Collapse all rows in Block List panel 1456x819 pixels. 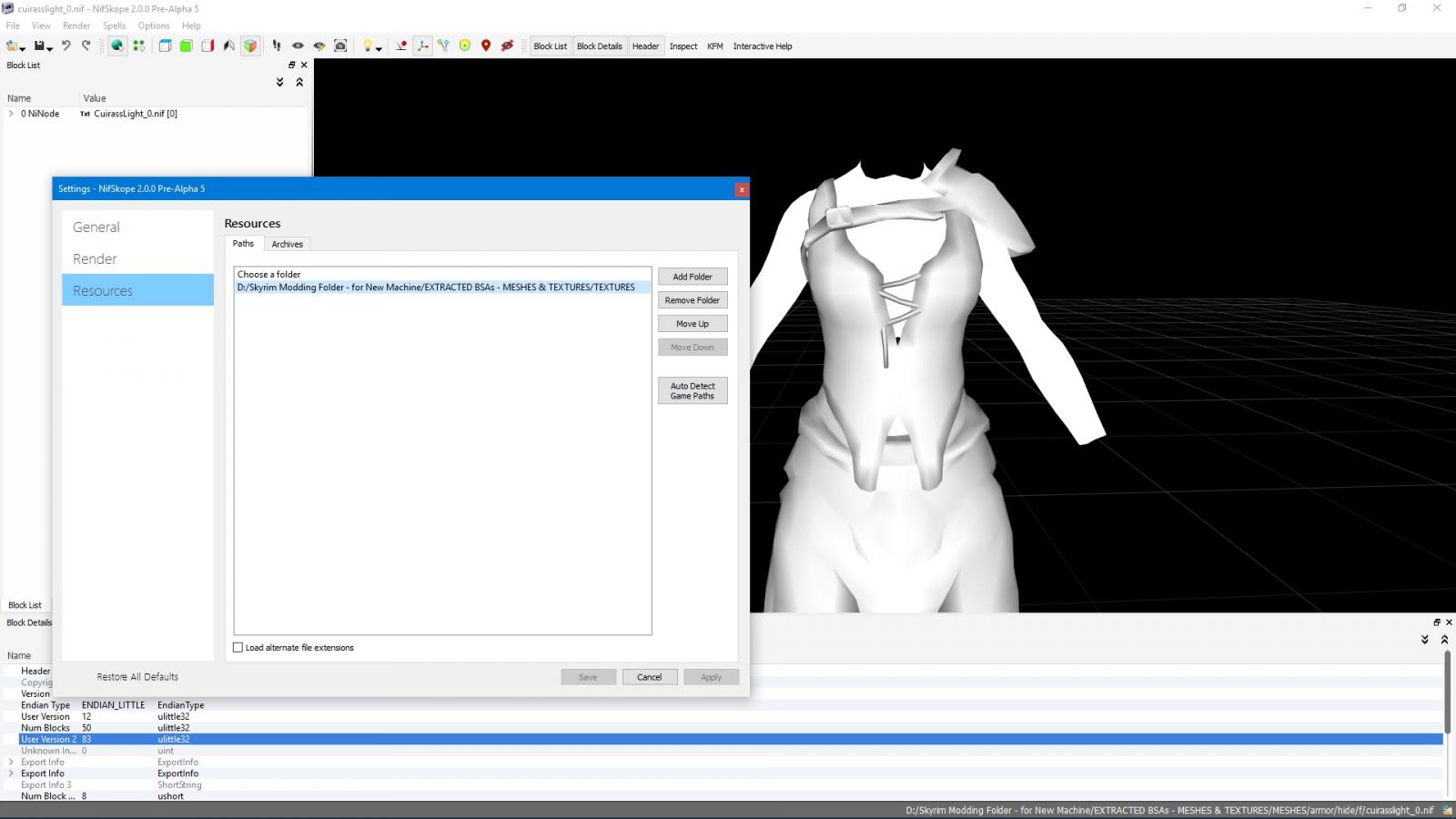point(299,82)
